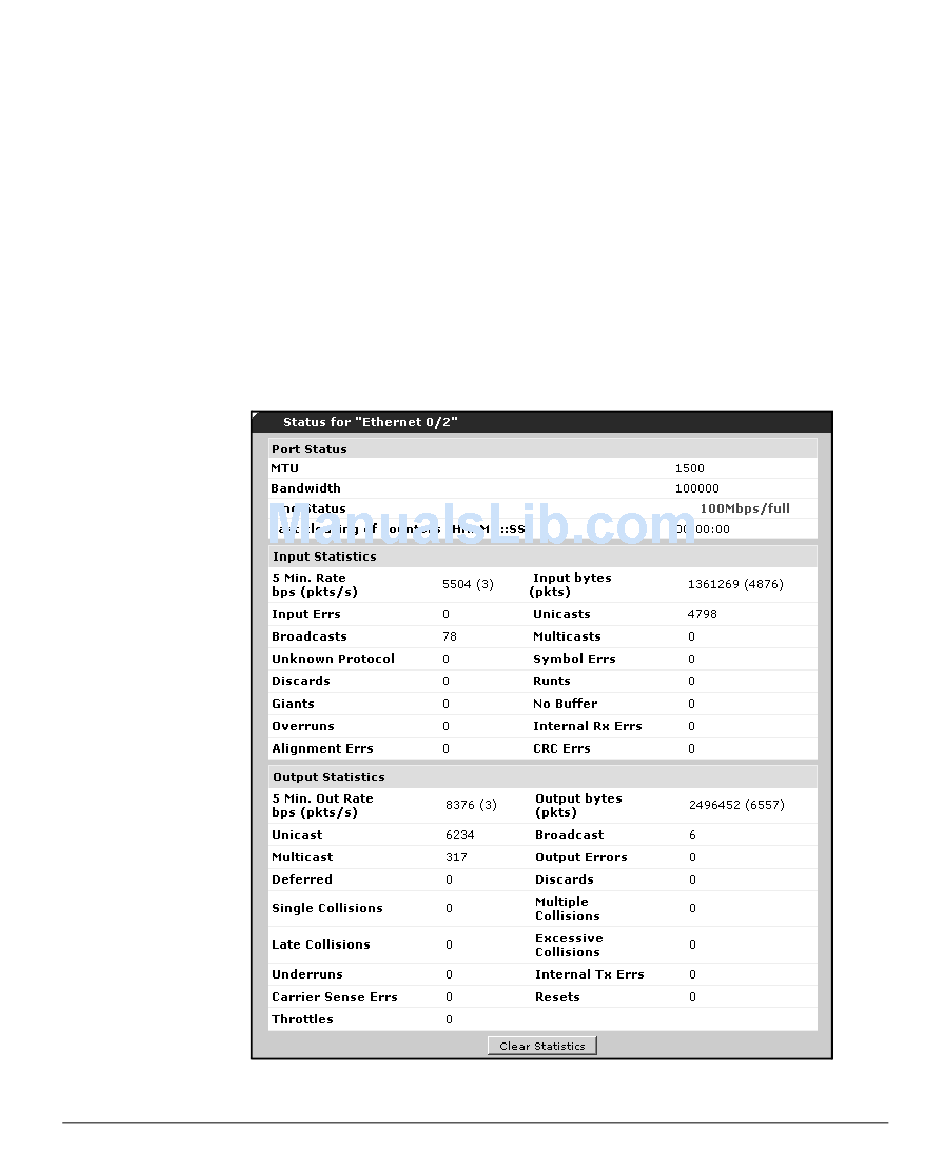Image resolution: width=950 pixels, height=1157 pixels.
Task: Click the Overruns label
Action: coord(303,726)
